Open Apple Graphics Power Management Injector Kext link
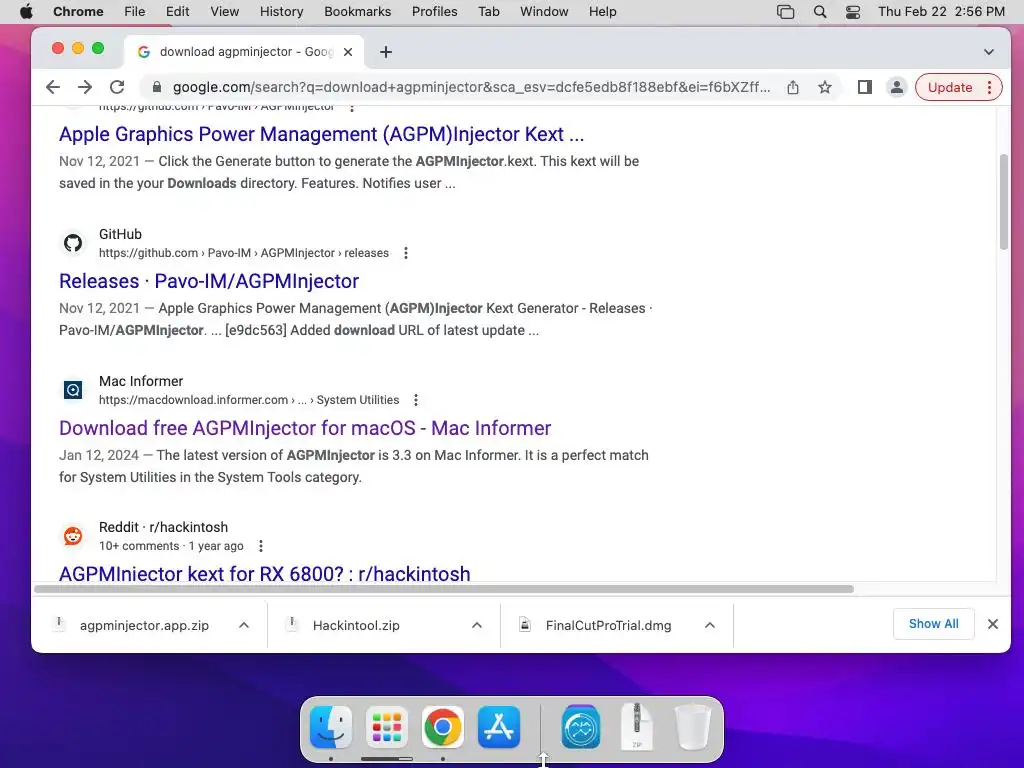 321,135
